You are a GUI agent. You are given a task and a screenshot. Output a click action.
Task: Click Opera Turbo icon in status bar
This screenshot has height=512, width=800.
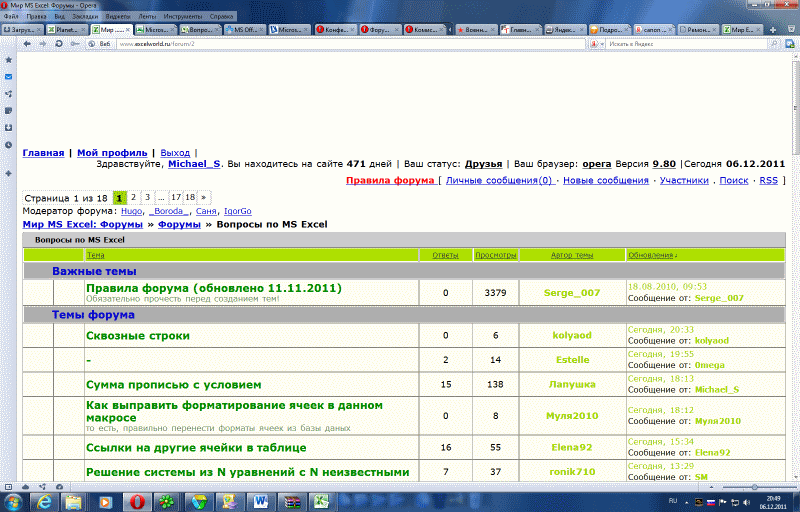tap(59, 487)
